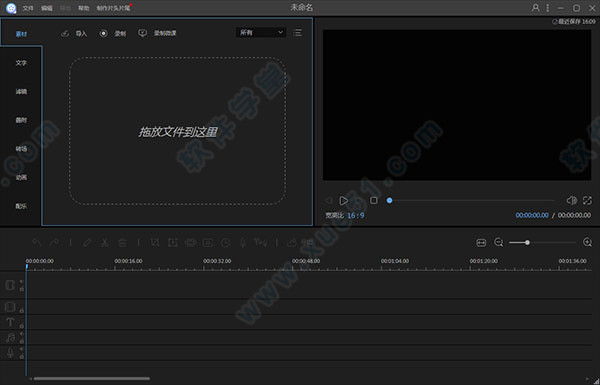
Task: Click the preview progress slider handle
Action: tap(389, 200)
